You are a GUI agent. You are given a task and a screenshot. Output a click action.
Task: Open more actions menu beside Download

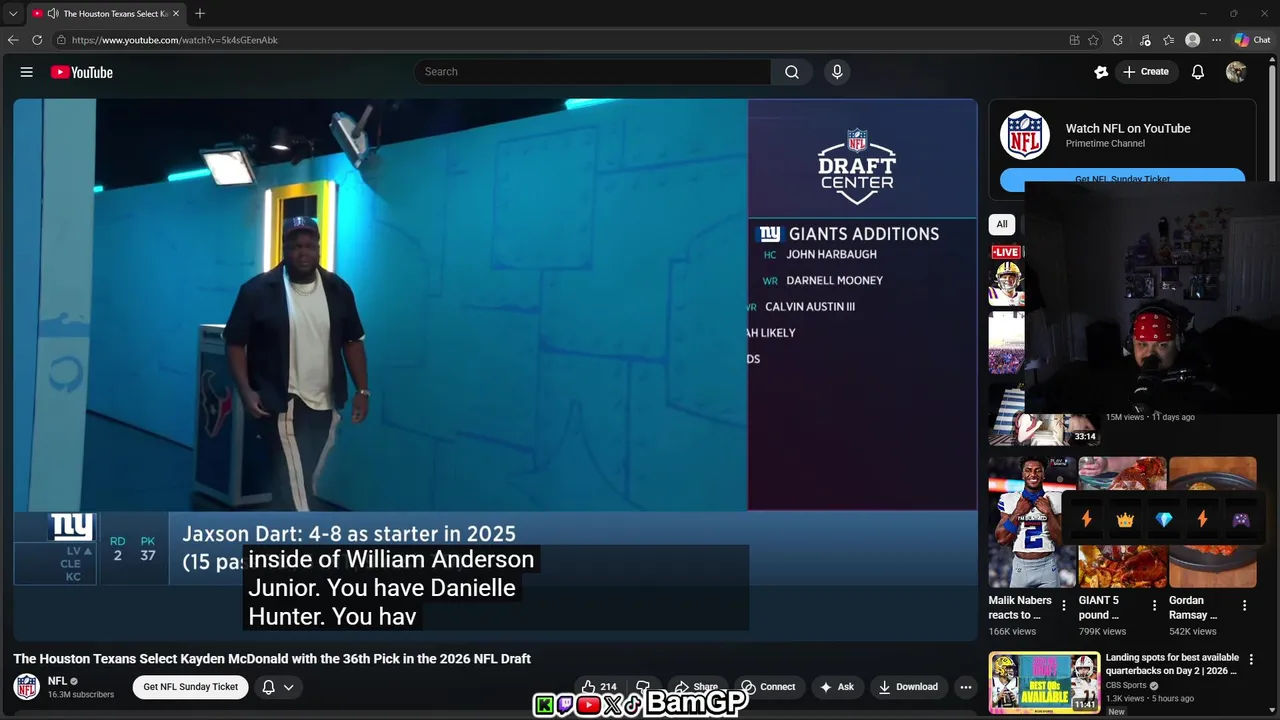coord(965,687)
